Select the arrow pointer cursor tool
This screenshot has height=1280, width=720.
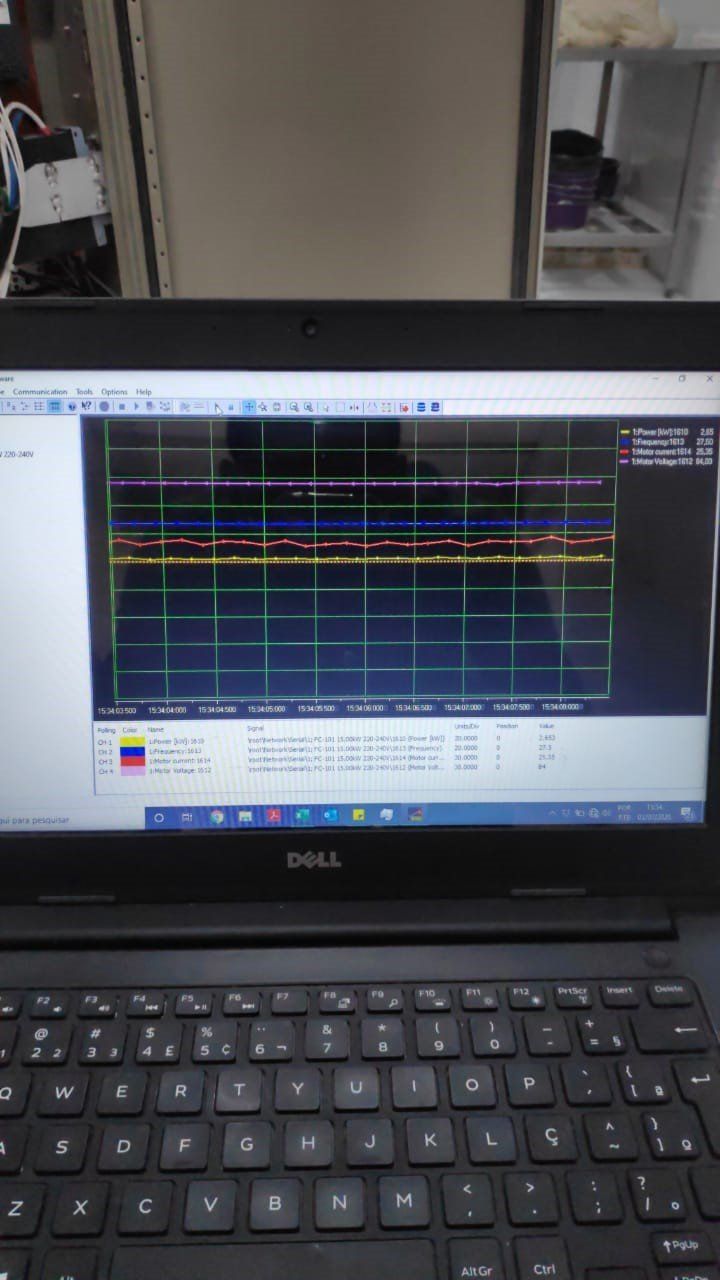tap(218, 407)
